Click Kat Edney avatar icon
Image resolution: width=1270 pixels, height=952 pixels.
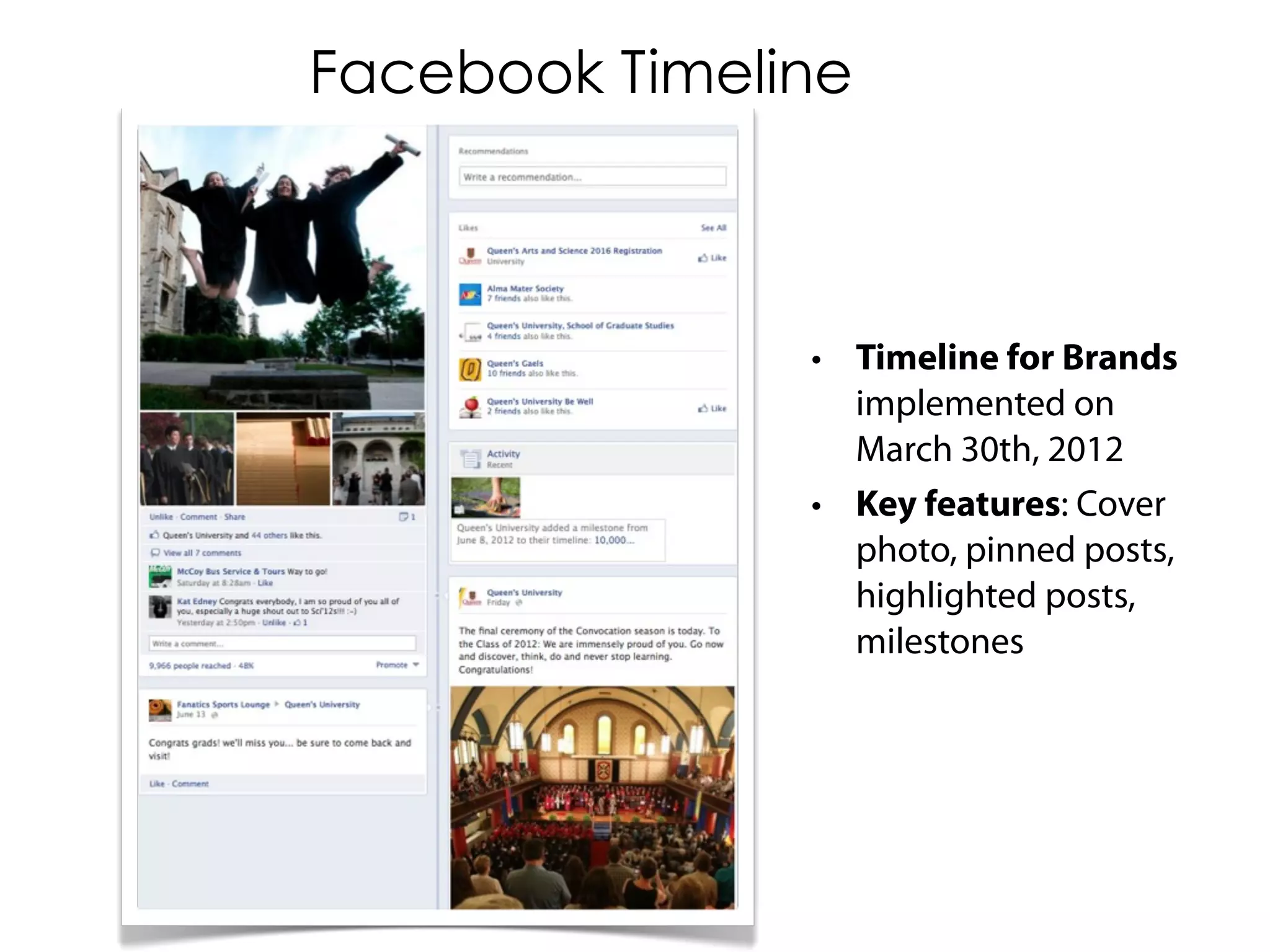coord(160,607)
